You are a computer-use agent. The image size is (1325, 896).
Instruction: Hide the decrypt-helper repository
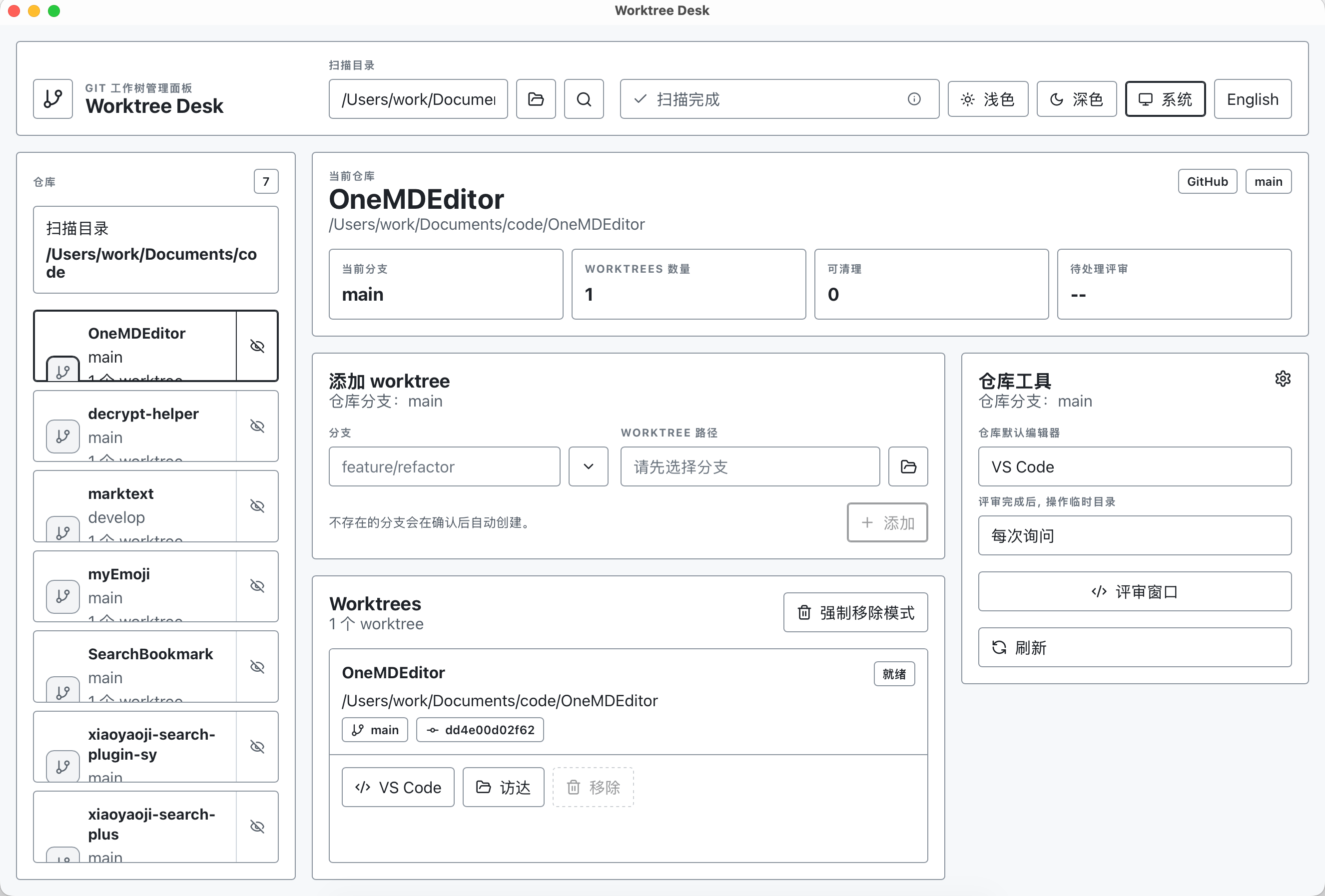click(x=257, y=426)
